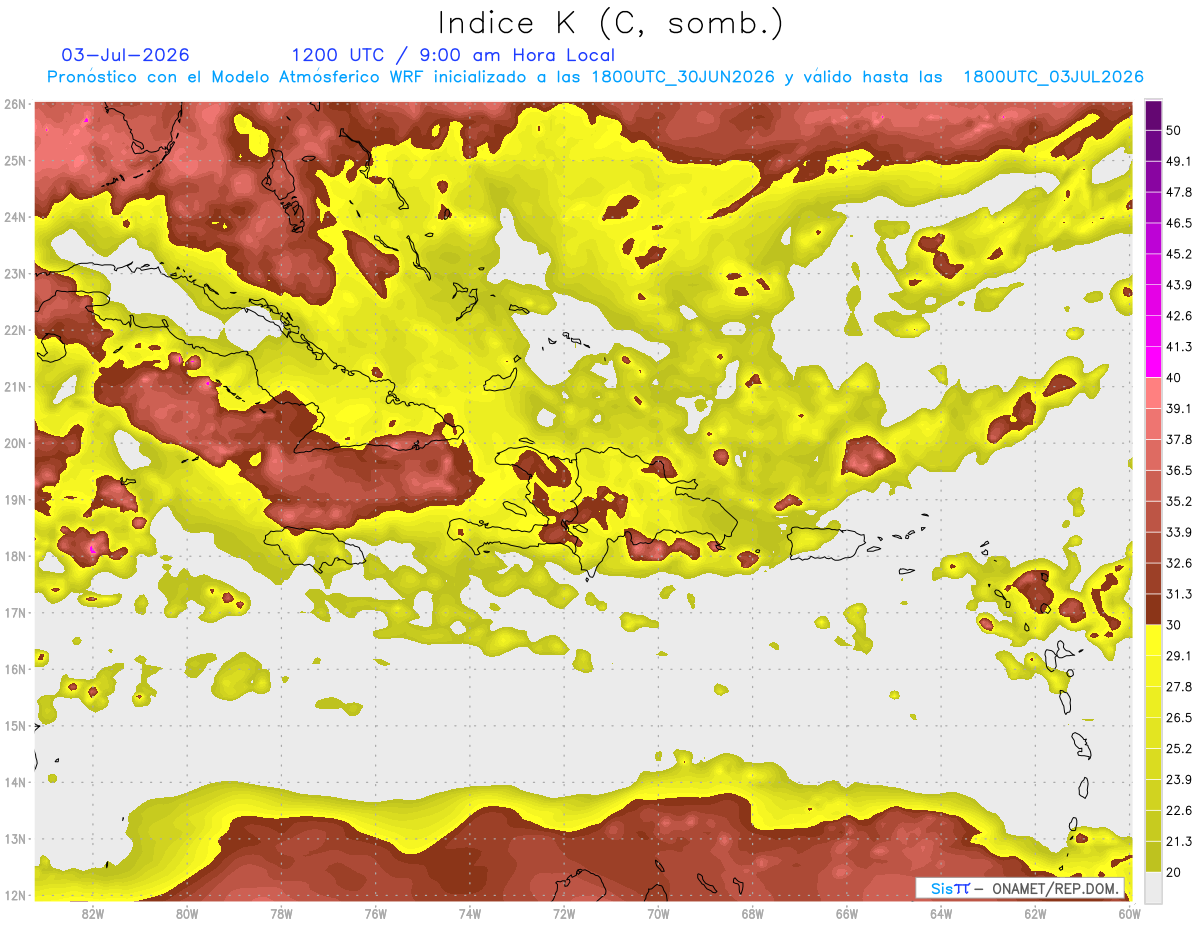Click the latitude label '20N'
Image resolution: width=1200 pixels, height=927 pixels.
(15, 443)
